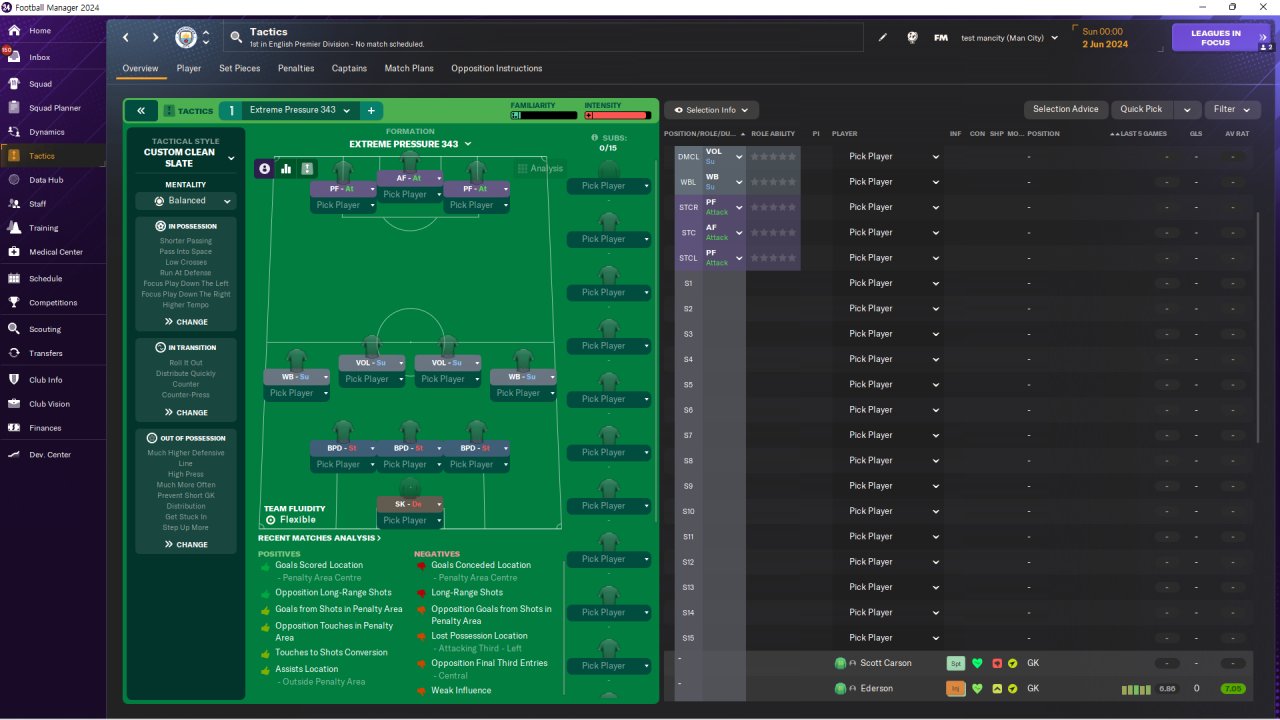Click Scott Carson's heart status icon

tap(977, 663)
